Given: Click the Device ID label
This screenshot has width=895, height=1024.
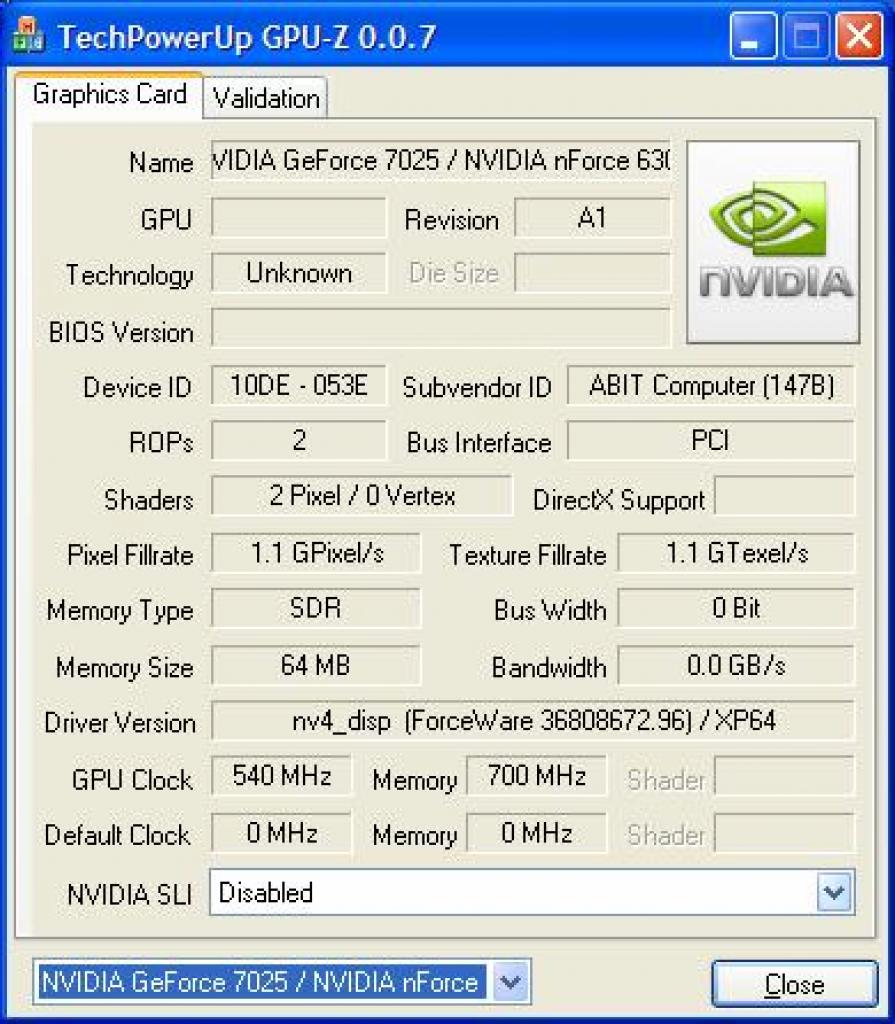Looking at the screenshot, I should coord(137,387).
